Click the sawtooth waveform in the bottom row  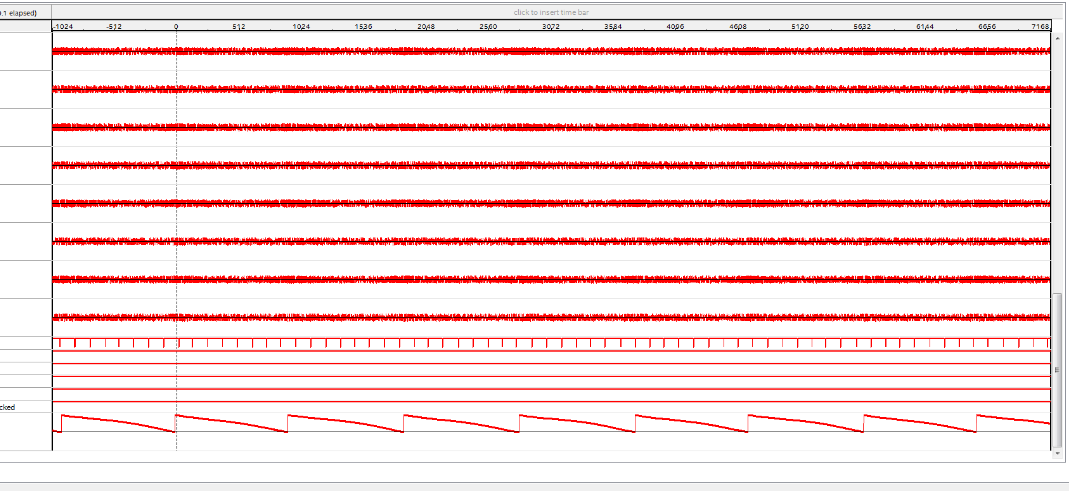click(551, 423)
